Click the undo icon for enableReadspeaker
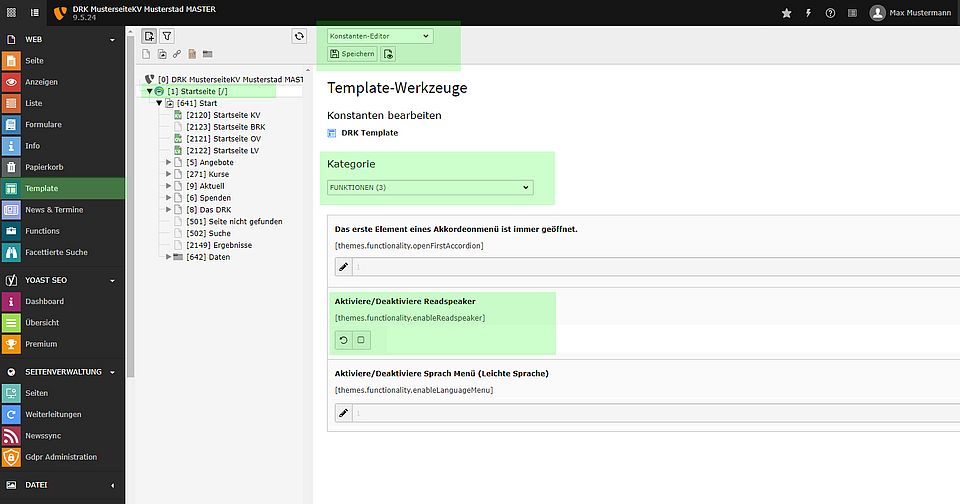960x504 pixels. (x=343, y=340)
